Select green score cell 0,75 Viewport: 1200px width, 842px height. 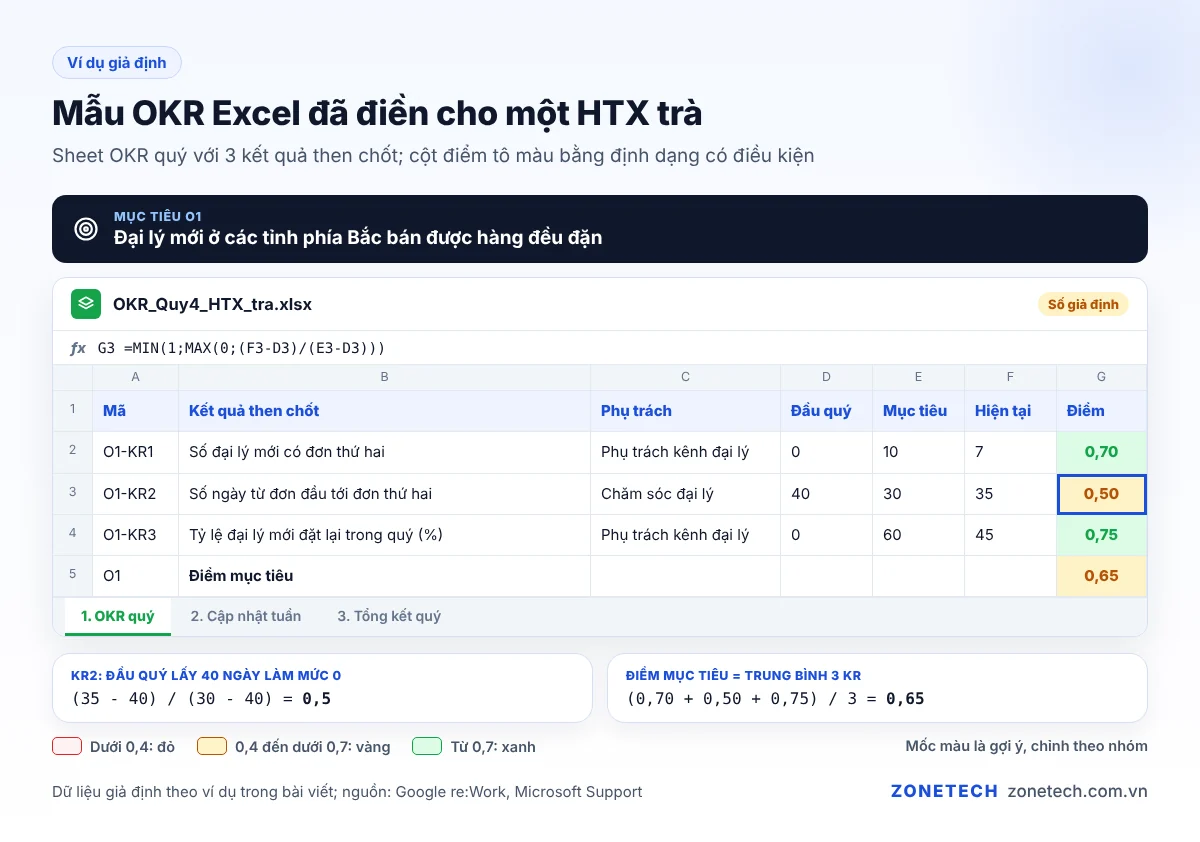[1101, 535]
